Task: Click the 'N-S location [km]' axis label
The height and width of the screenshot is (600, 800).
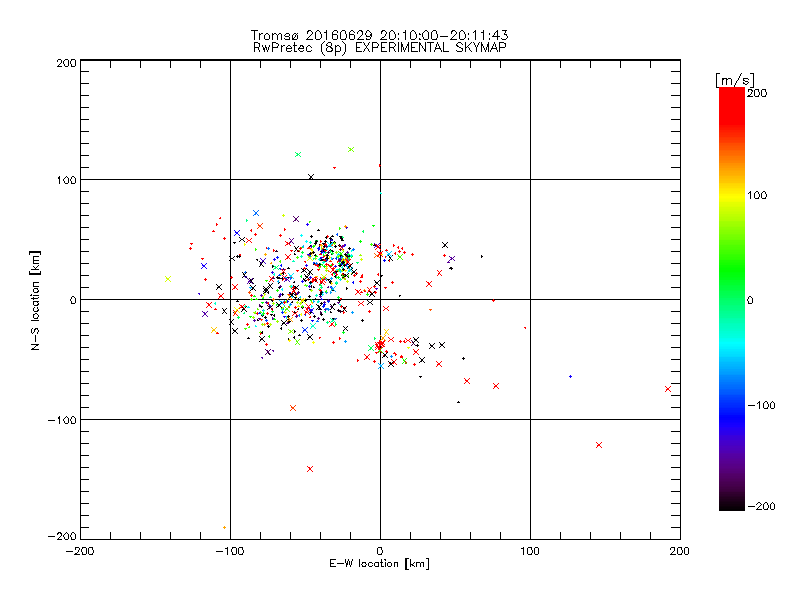Action: (35, 301)
